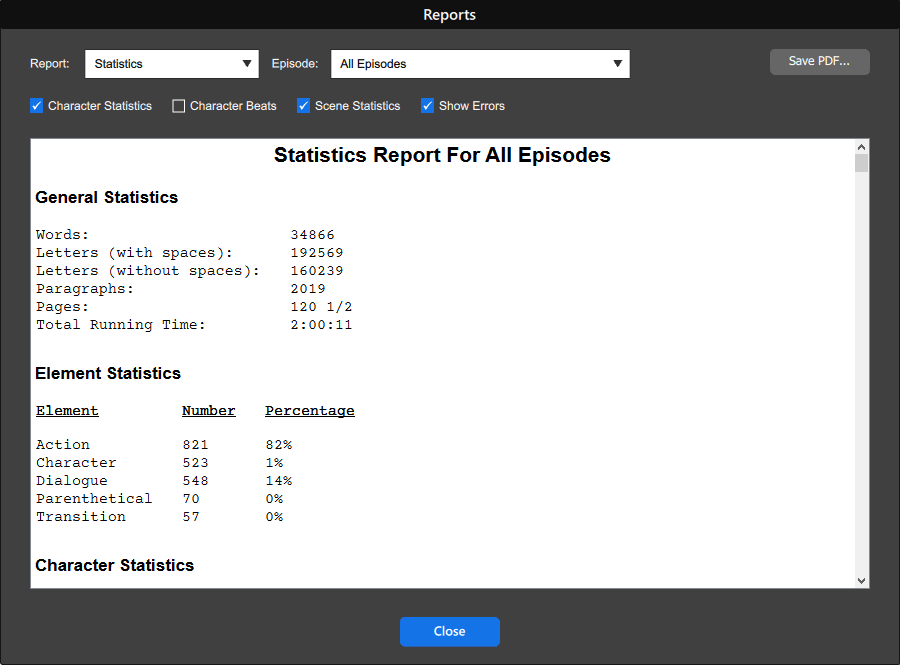Click the Save PDF button
This screenshot has height=665, width=900.
tap(819, 61)
